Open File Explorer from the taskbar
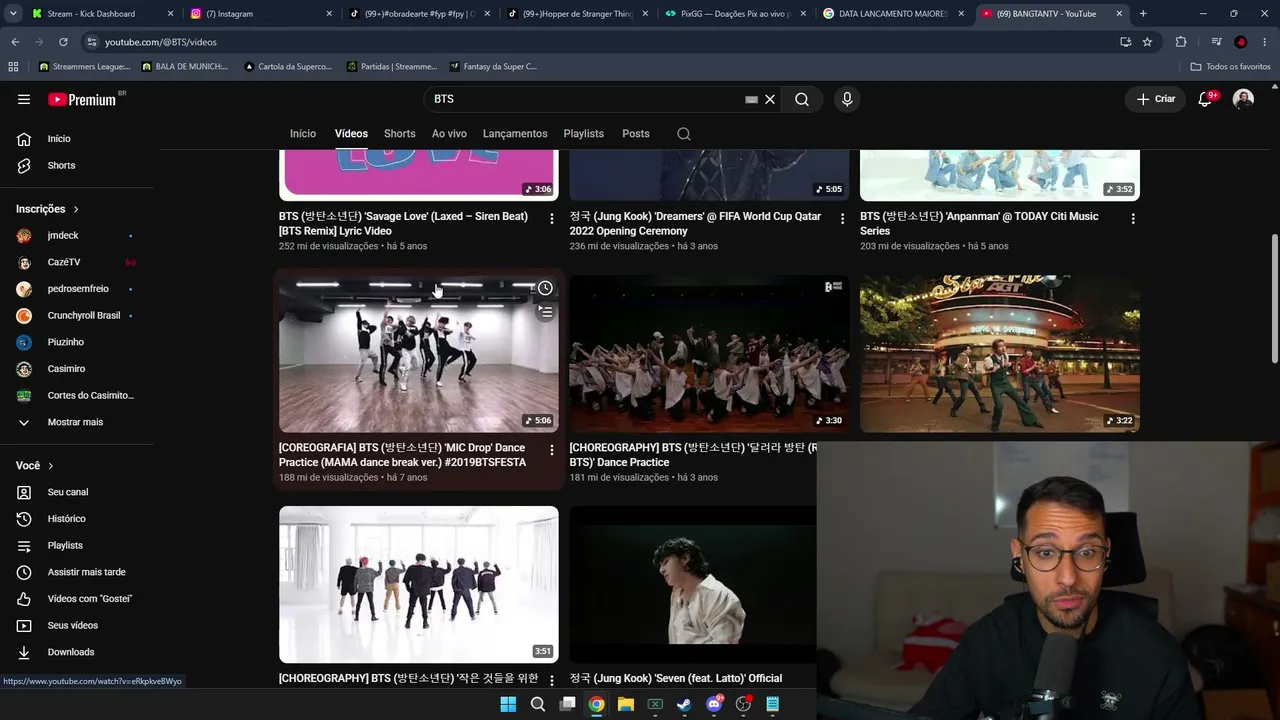The image size is (1280, 720). [x=626, y=704]
